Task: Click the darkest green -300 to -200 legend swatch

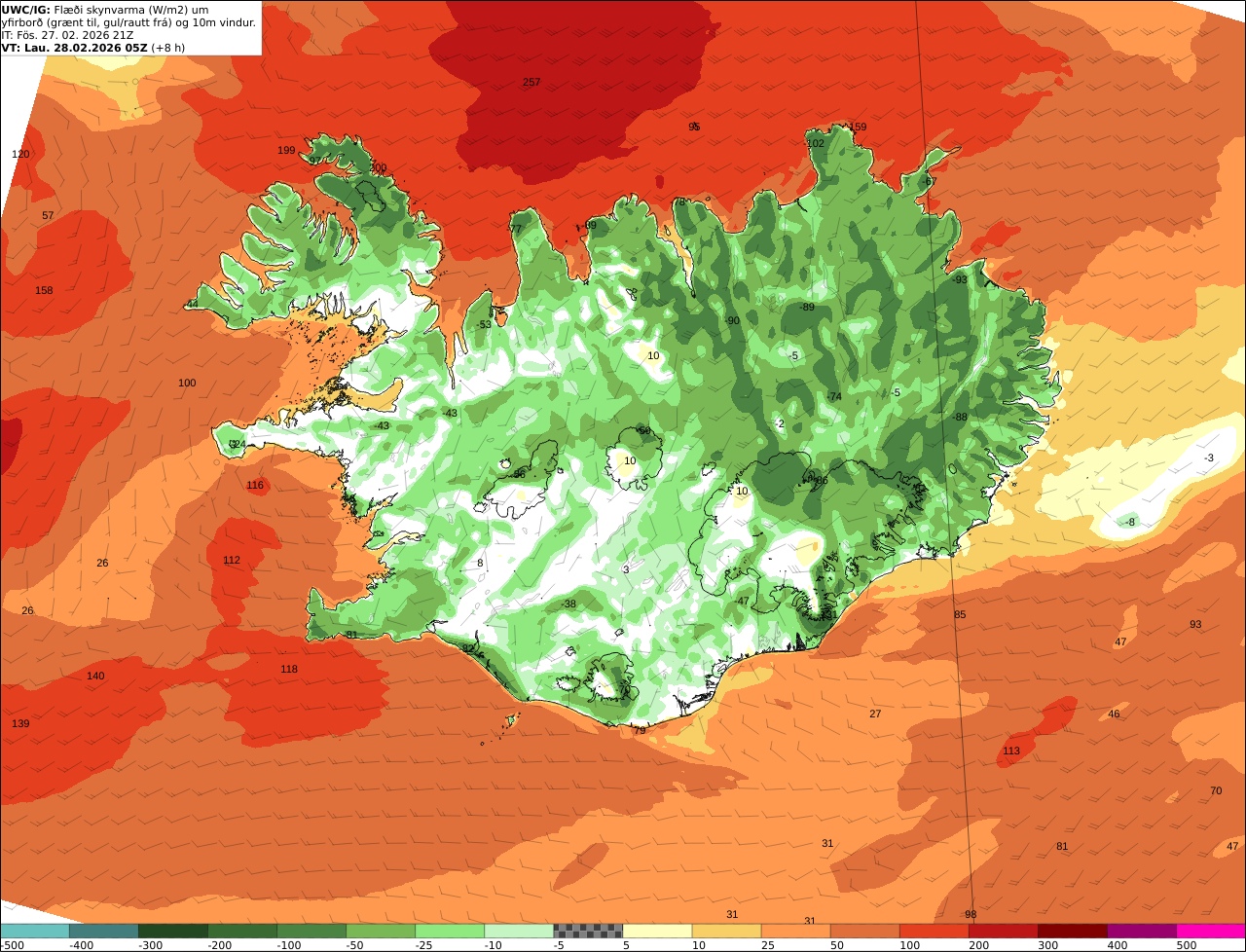Action: (173, 931)
